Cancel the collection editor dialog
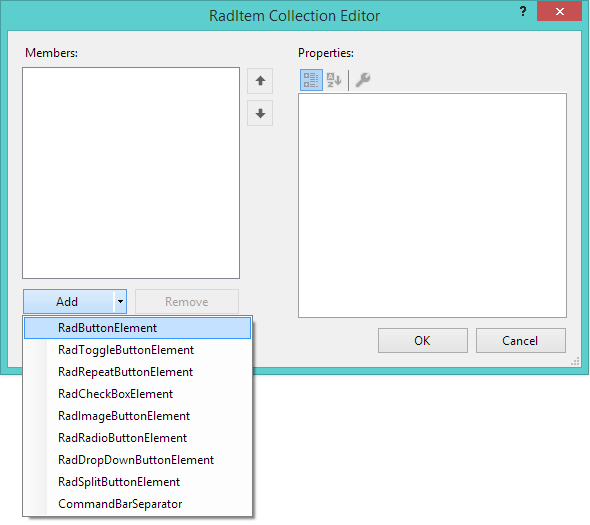This screenshot has width=590, height=525. click(520, 341)
